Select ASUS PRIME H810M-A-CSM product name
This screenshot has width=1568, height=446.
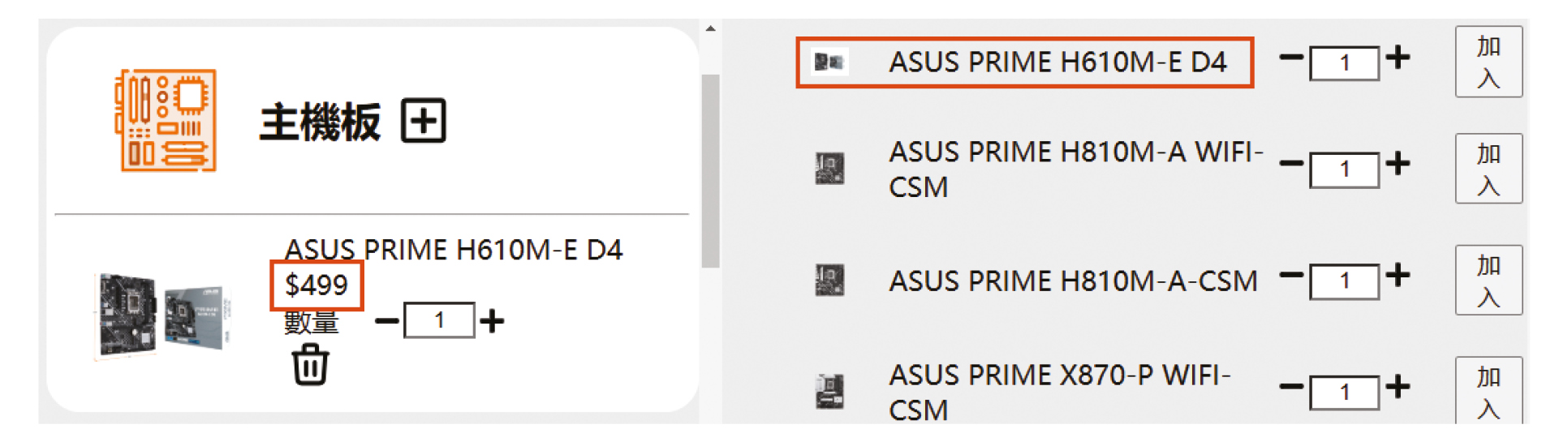pyautogui.click(x=1073, y=281)
